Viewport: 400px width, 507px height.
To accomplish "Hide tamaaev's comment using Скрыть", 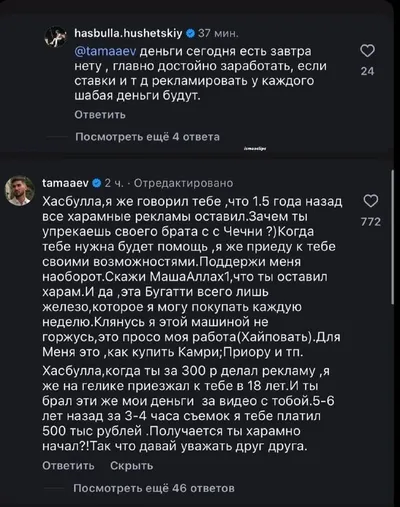I will (132, 466).
